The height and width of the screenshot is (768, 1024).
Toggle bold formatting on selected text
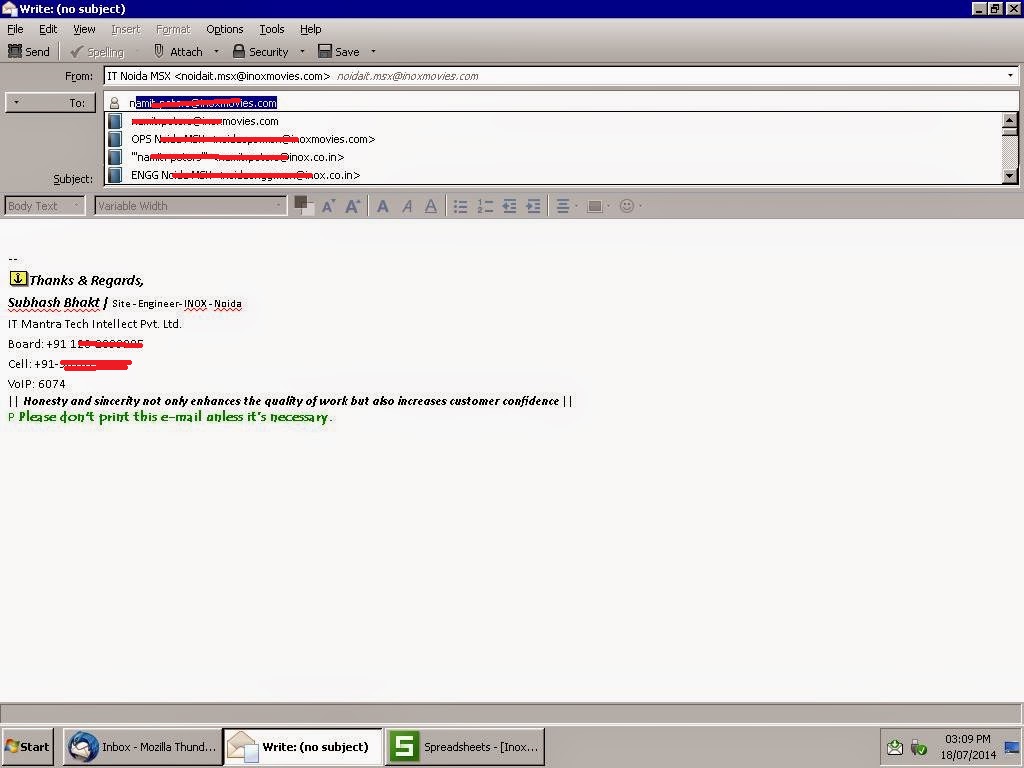(x=383, y=205)
